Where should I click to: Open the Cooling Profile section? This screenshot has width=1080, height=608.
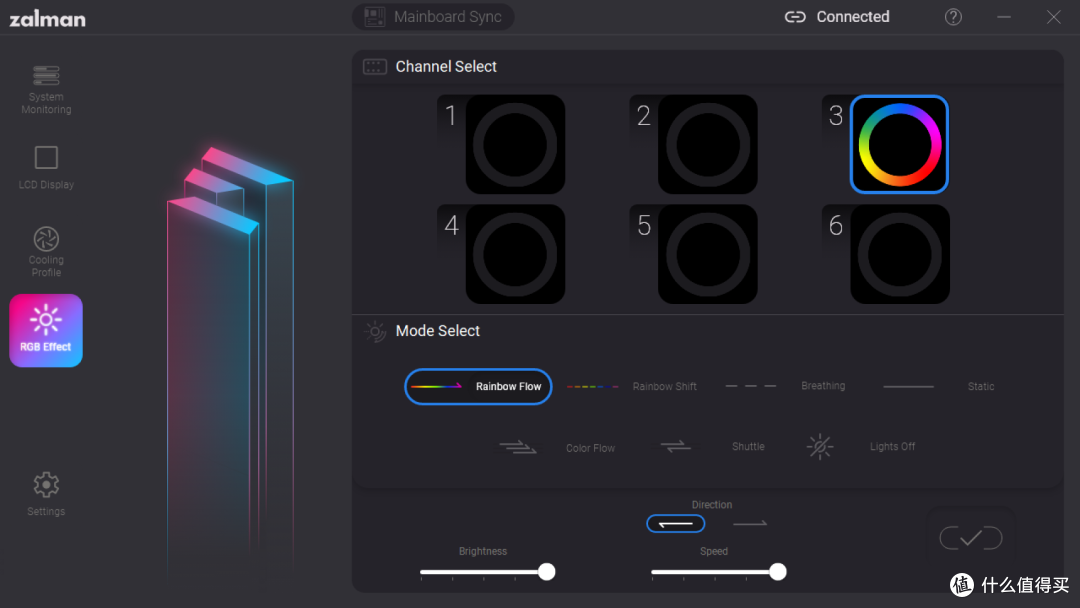click(46, 252)
